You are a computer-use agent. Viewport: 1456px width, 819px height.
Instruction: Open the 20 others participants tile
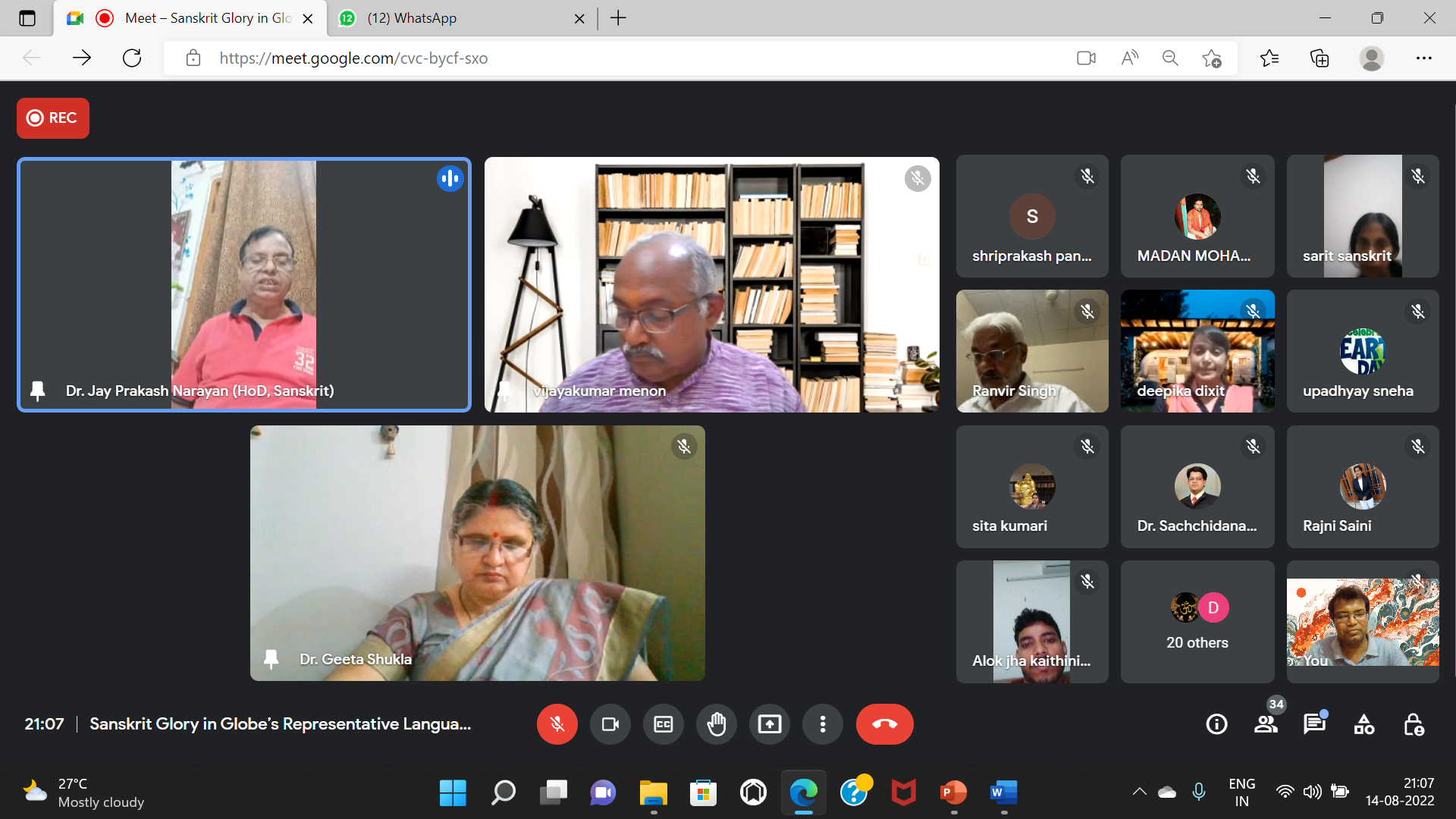coord(1197,622)
